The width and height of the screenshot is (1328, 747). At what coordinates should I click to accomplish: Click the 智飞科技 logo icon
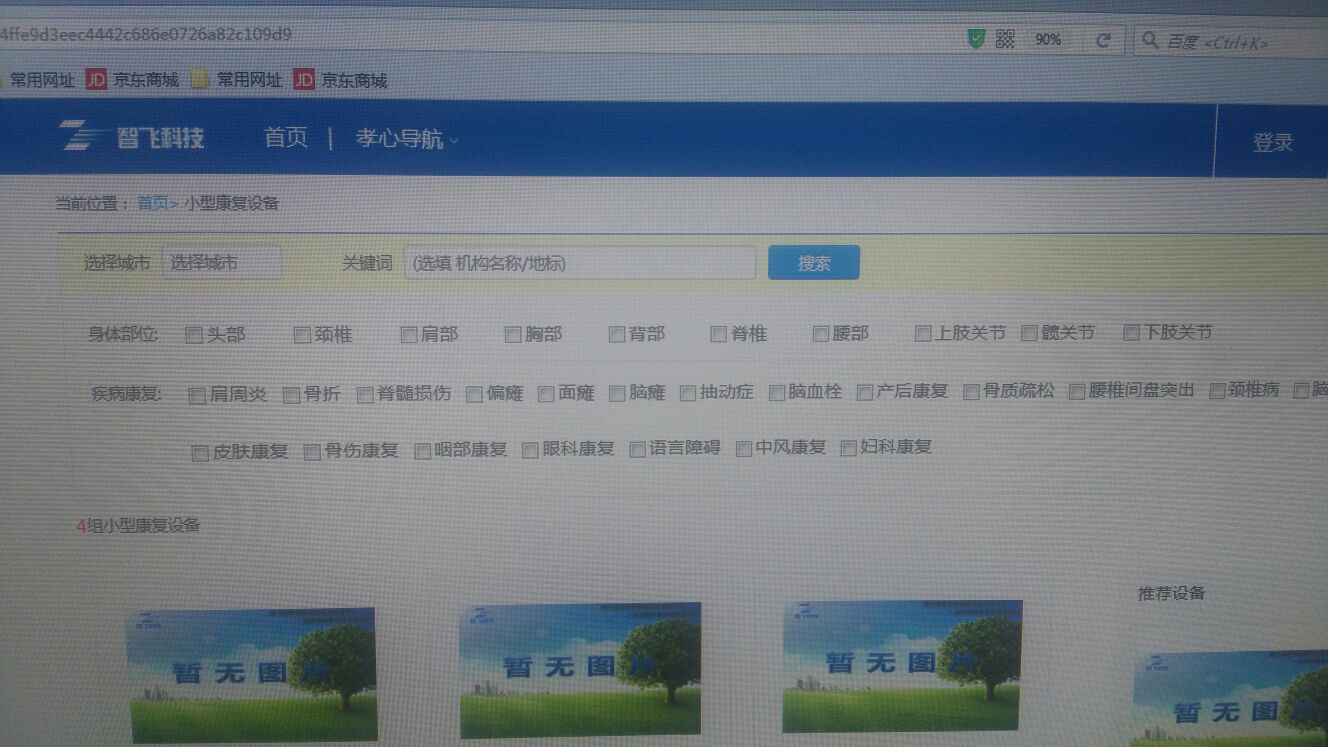[x=84, y=136]
